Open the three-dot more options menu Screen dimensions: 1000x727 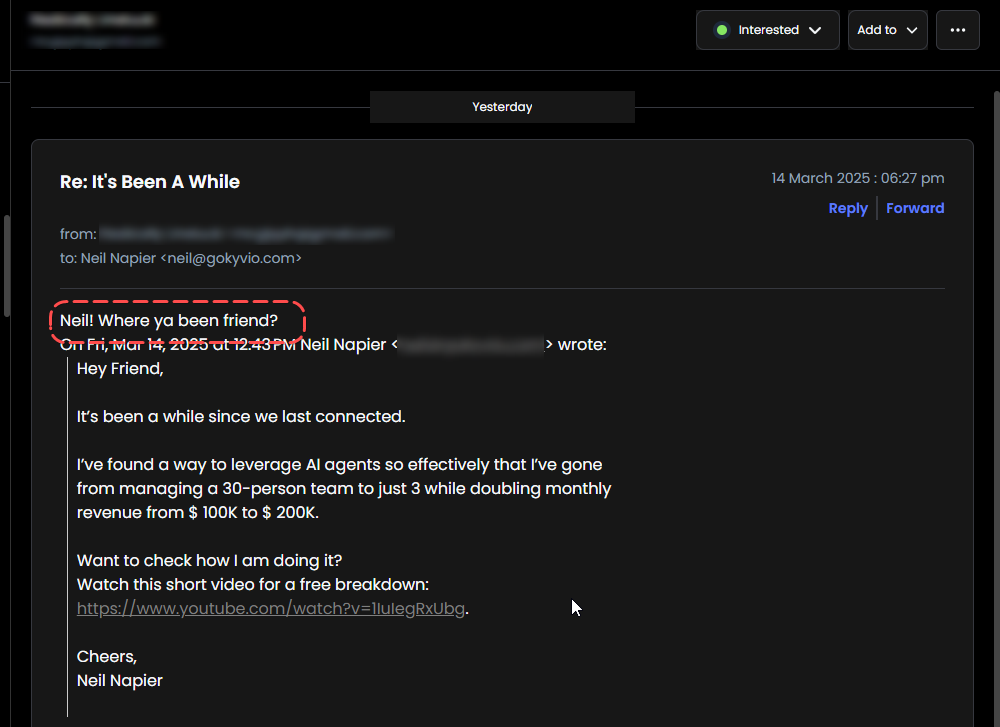click(957, 30)
